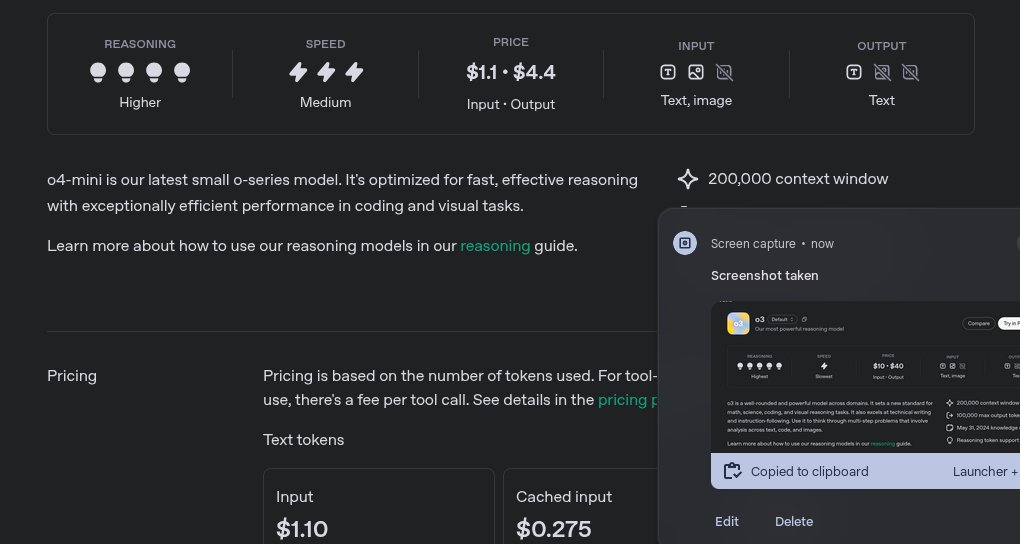Click the Cached input $0.275 card
This screenshot has height=544, width=1020.
point(581,506)
